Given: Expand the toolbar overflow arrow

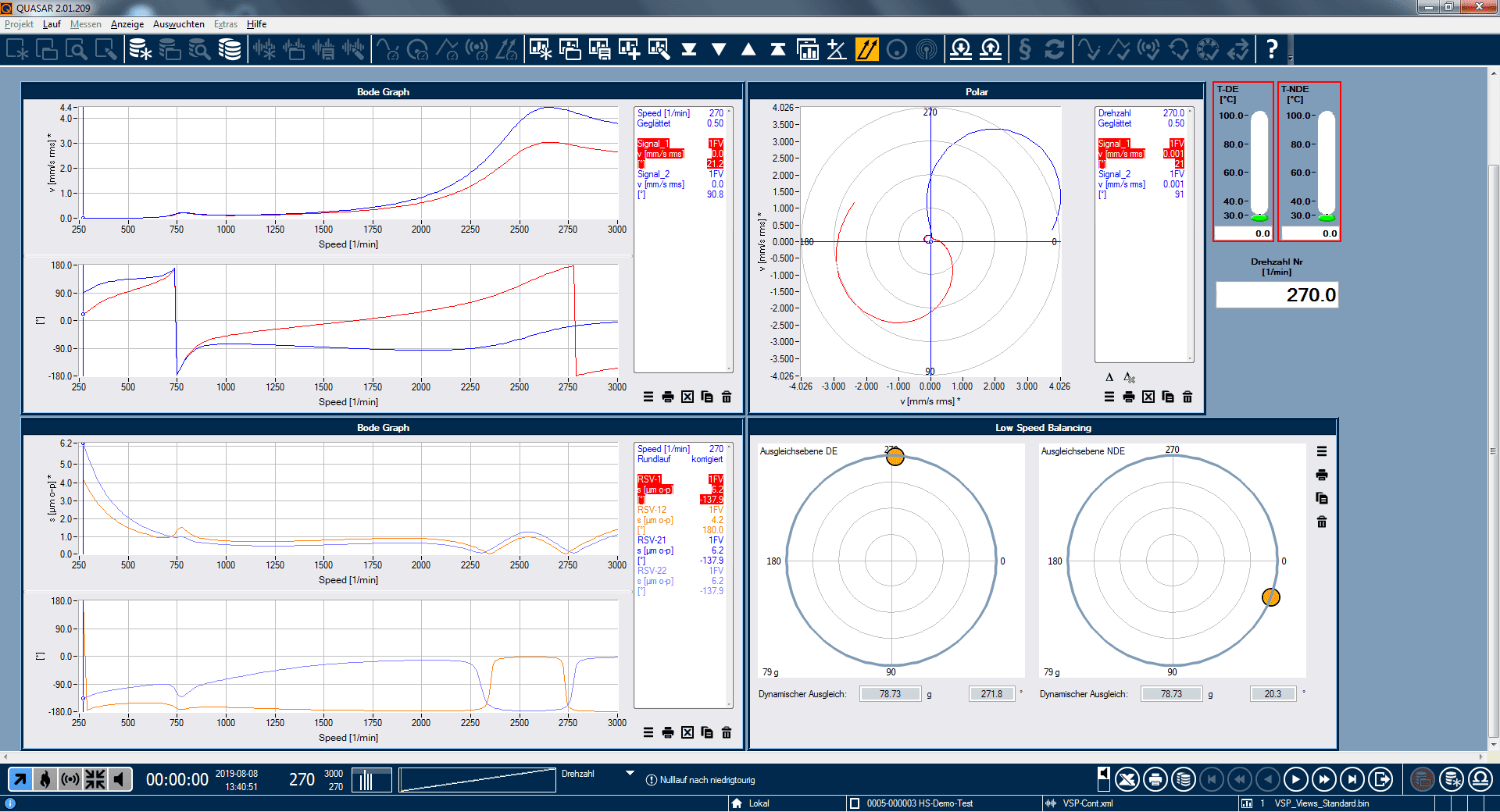Looking at the screenshot, I should pyautogui.click(x=1290, y=59).
